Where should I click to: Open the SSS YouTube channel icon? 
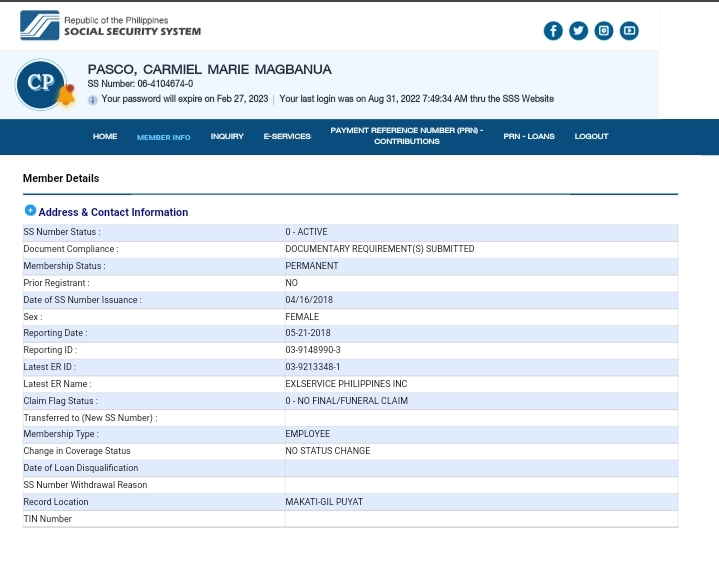(629, 31)
